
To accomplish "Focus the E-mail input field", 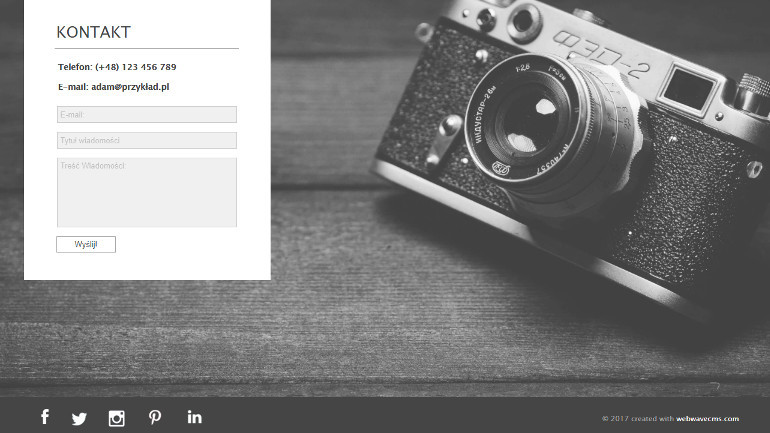I will point(147,114).
